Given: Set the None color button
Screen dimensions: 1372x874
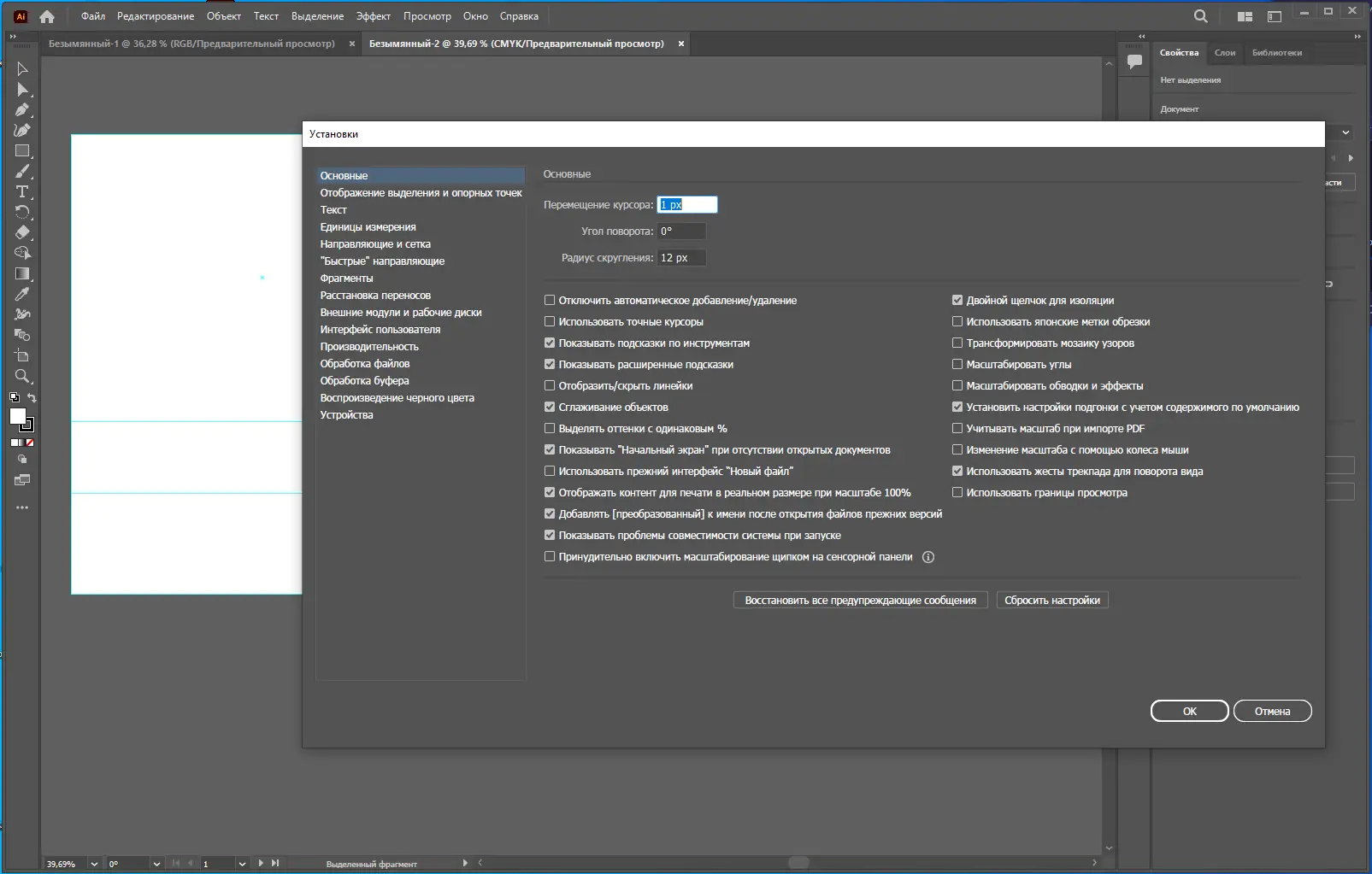Looking at the screenshot, I should coord(30,443).
